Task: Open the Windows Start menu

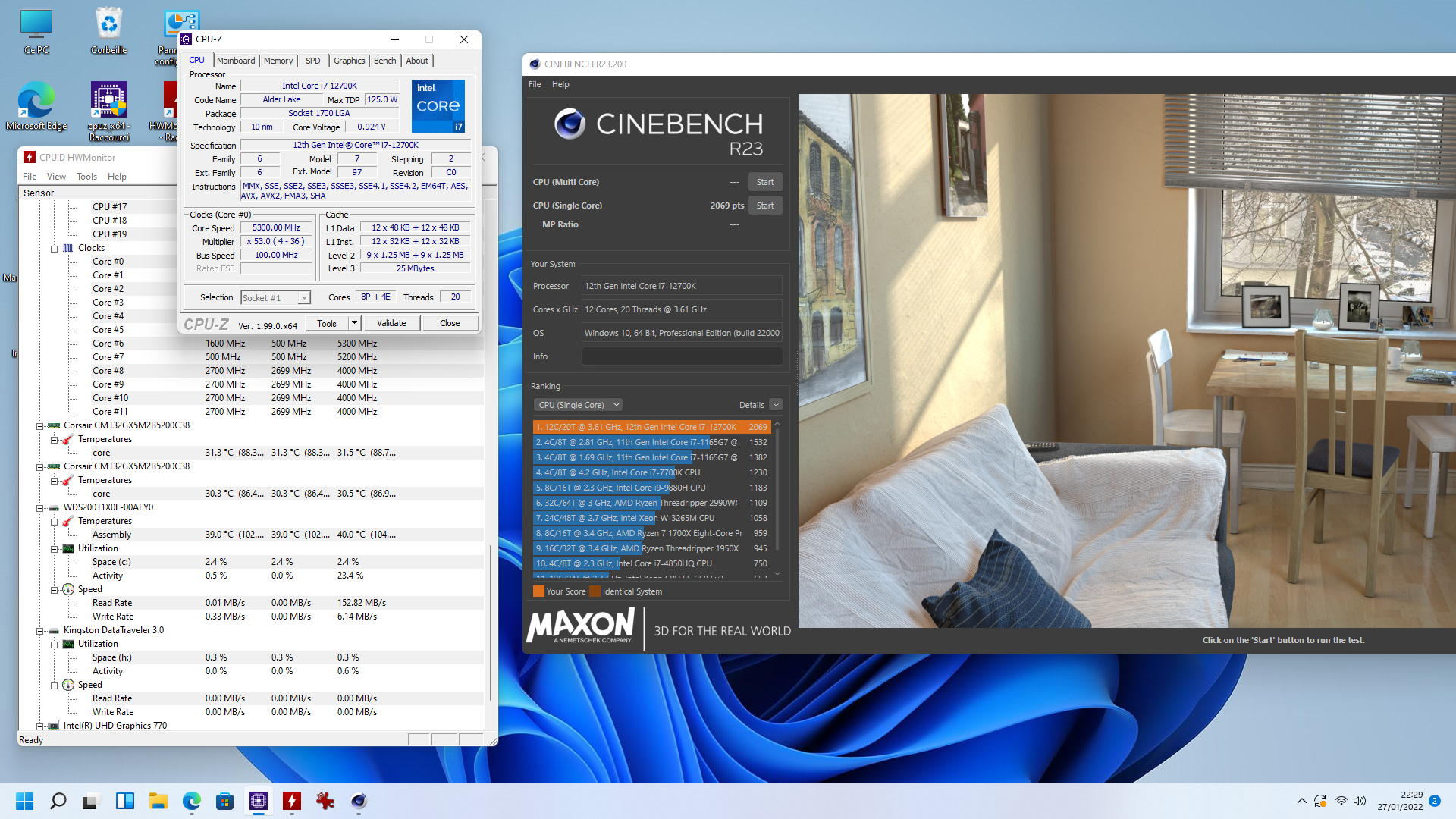Action: point(24,801)
